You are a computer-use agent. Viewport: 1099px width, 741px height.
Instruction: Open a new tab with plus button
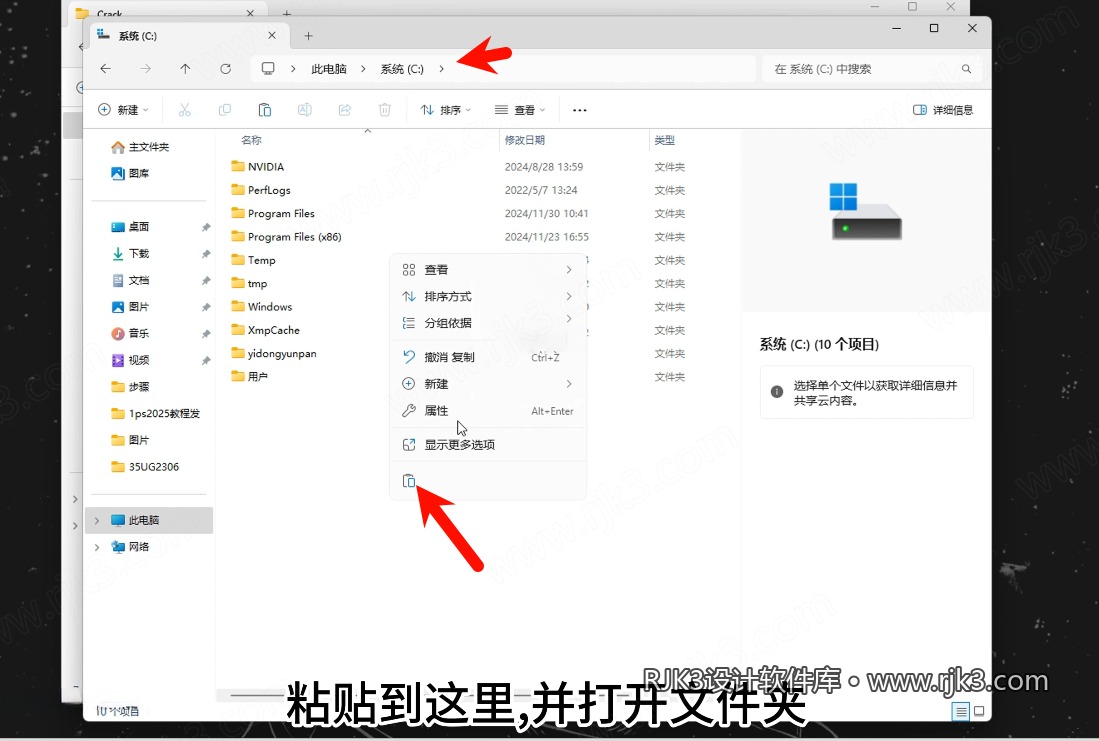click(308, 36)
